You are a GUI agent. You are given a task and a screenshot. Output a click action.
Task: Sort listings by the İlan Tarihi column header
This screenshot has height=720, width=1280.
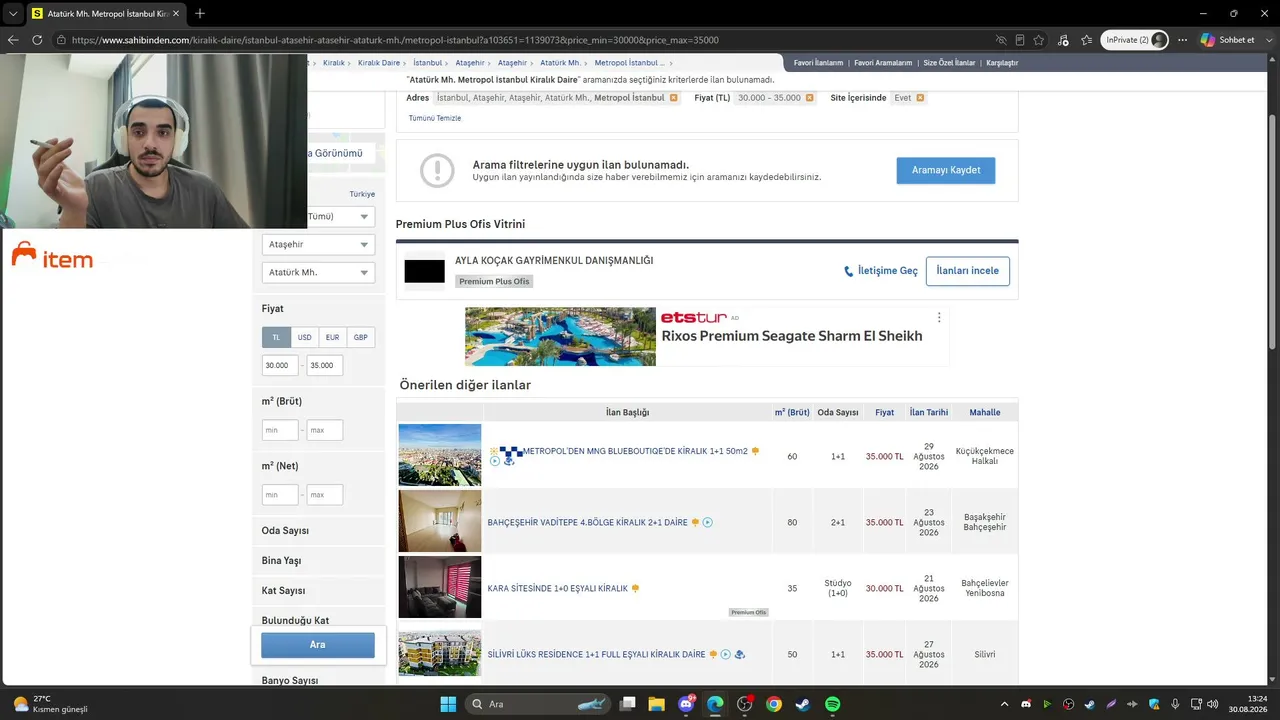tap(929, 412)
